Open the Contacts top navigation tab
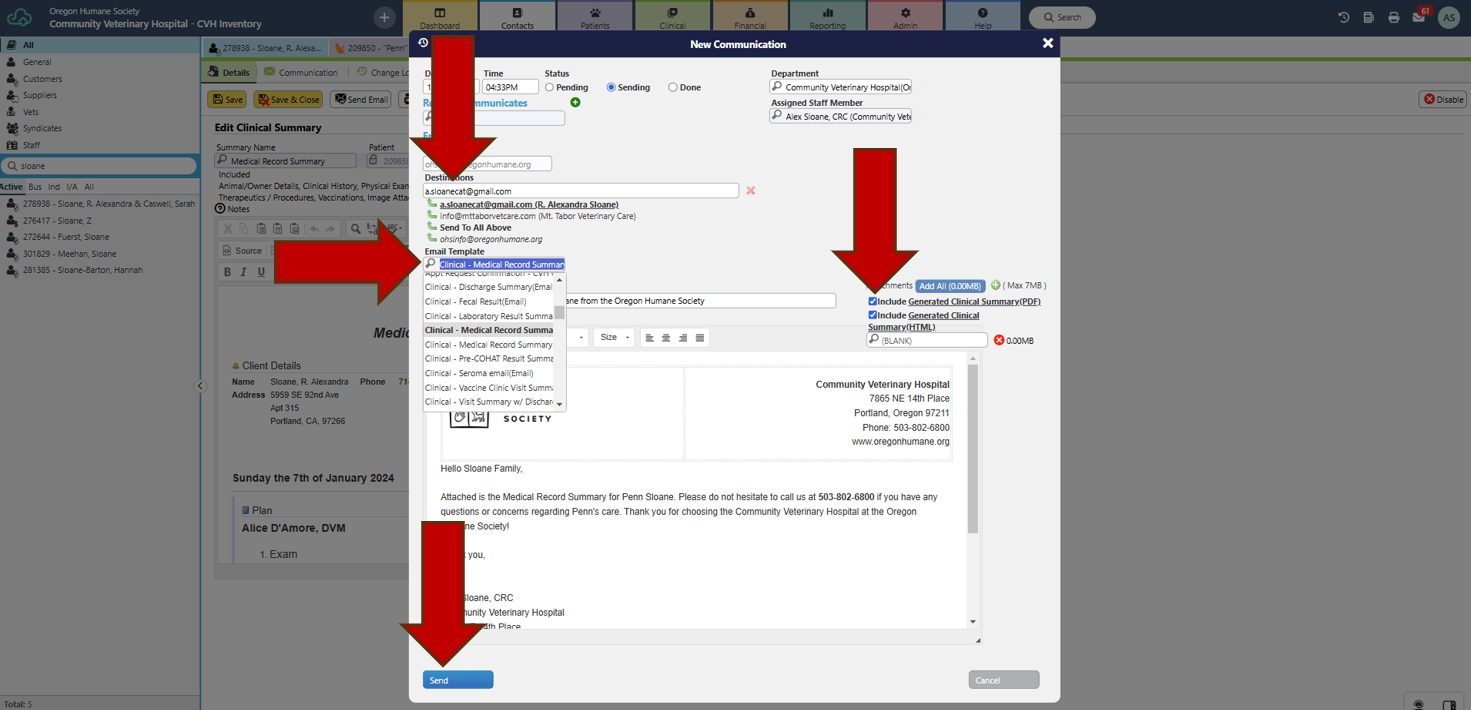The image size is (1471, 710). click(517, 17)
